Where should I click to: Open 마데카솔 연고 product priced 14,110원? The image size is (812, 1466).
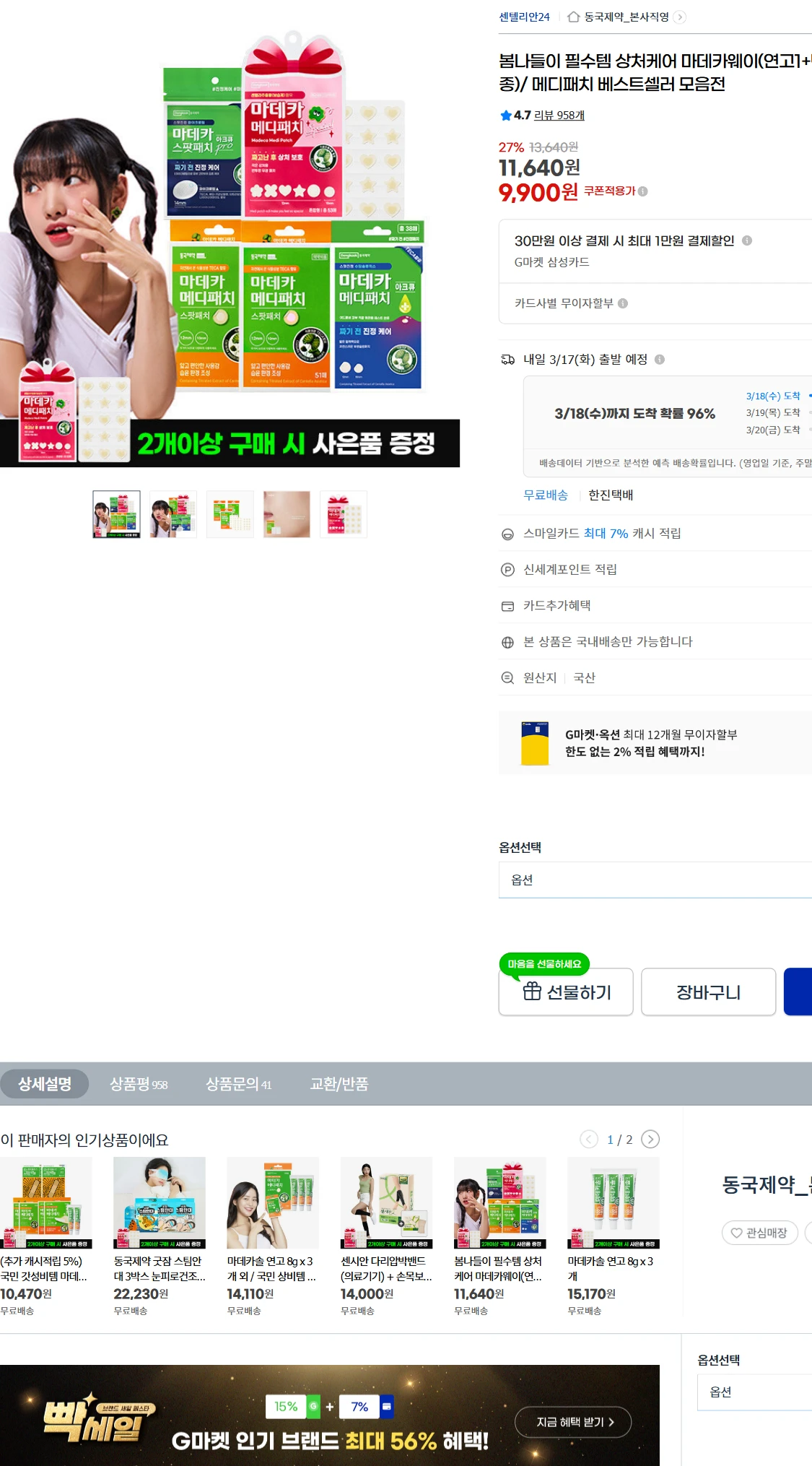pos(273,1236)
